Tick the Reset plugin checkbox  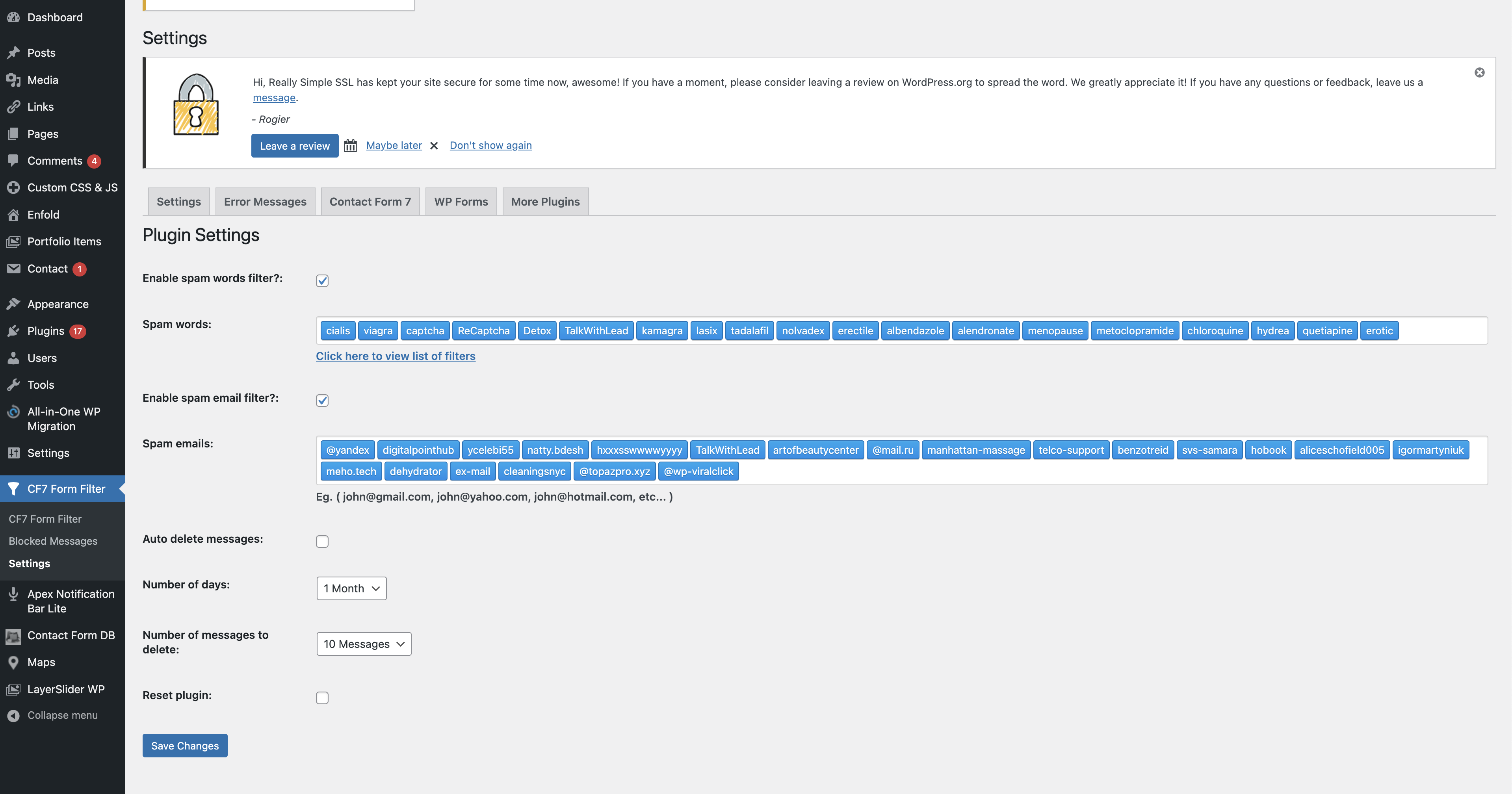(x=322, y=698)
